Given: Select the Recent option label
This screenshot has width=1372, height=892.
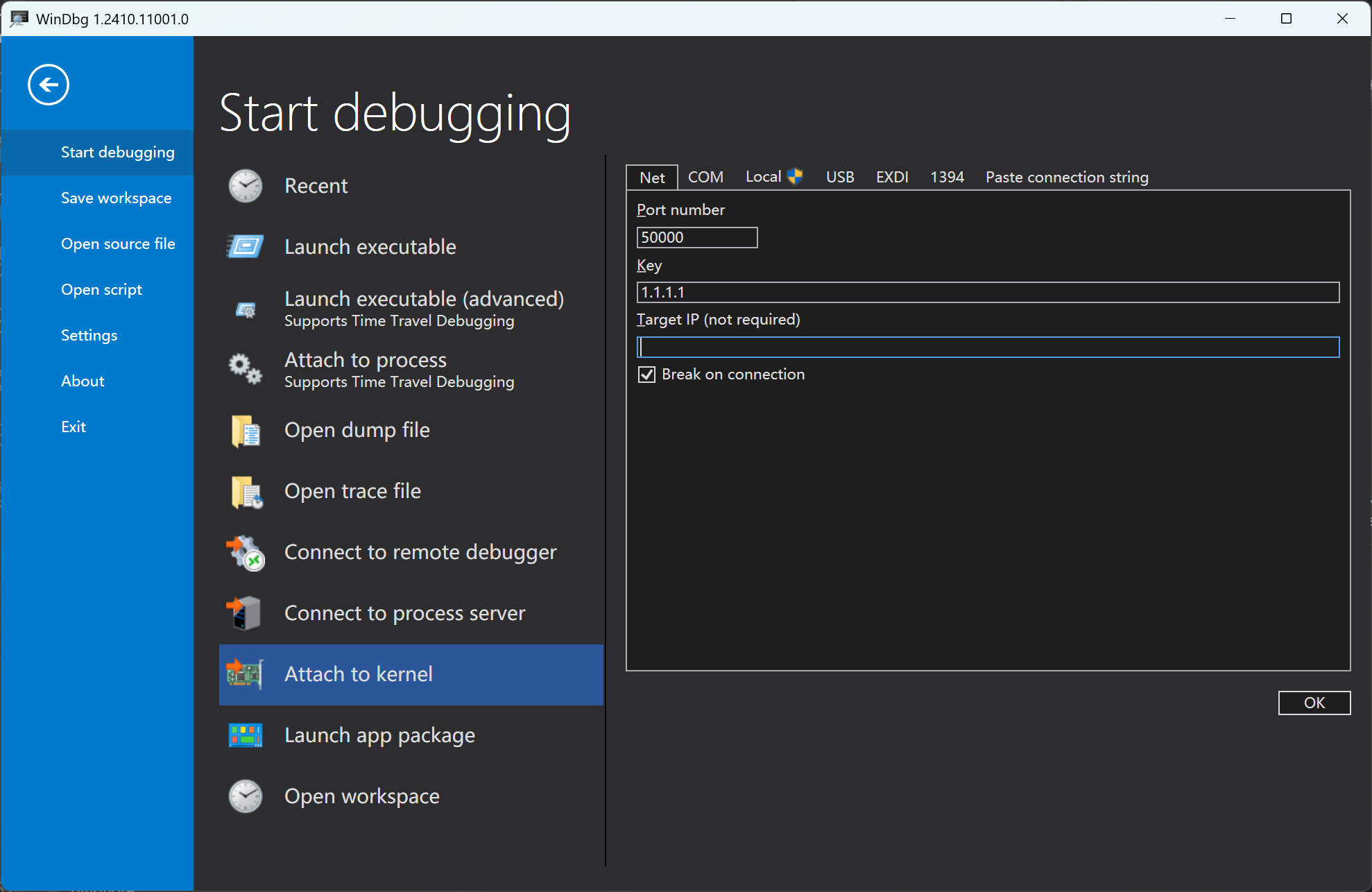Looking at the screenshot, I should pos(316,186).
